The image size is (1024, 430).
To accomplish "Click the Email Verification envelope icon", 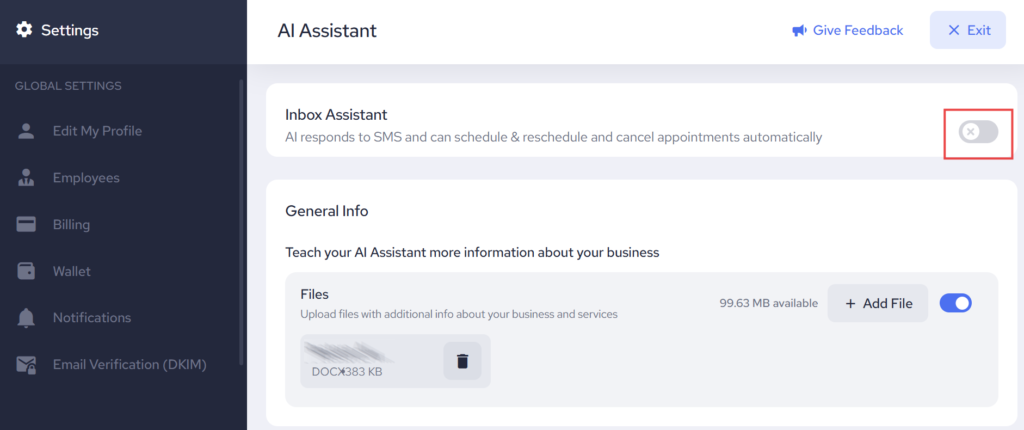I will pos(26,365).
